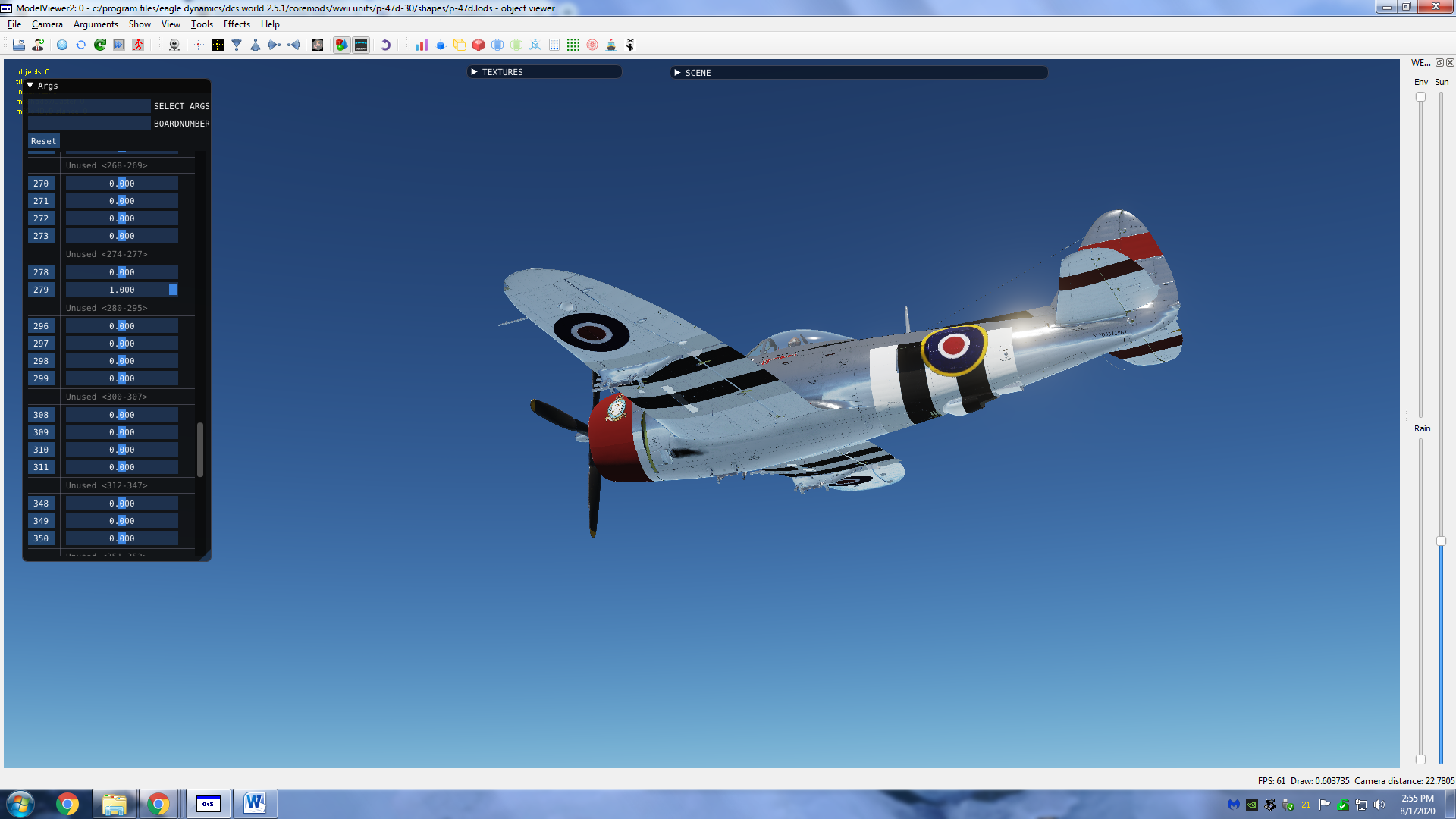The height and width of the screenshot is (819, 1456).
Task: Toggle the colored shapes toolbar button
Action: point(342,45)
